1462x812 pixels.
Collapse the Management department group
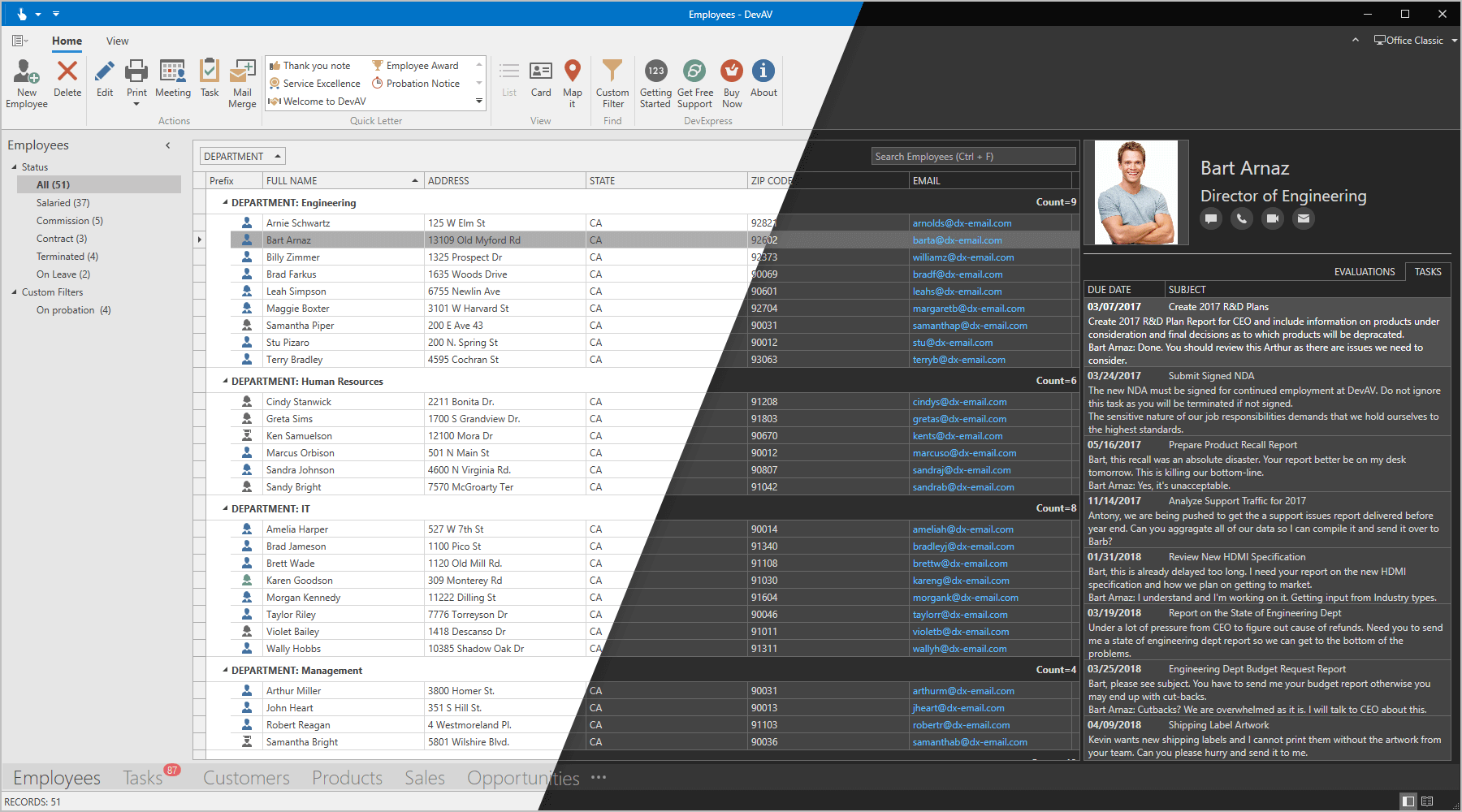pos(225,670)
